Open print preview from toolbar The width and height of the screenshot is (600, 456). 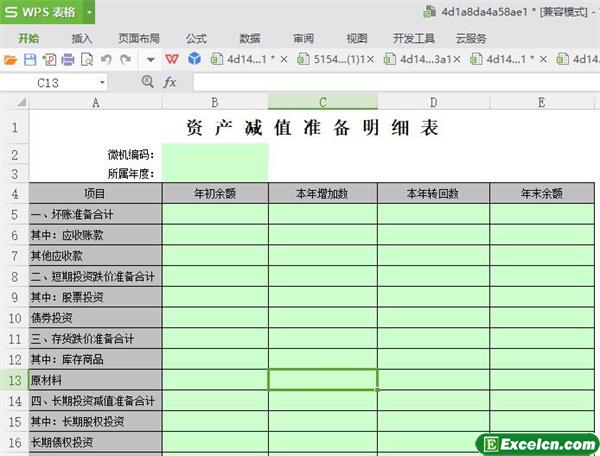click(x=86, y=60)
